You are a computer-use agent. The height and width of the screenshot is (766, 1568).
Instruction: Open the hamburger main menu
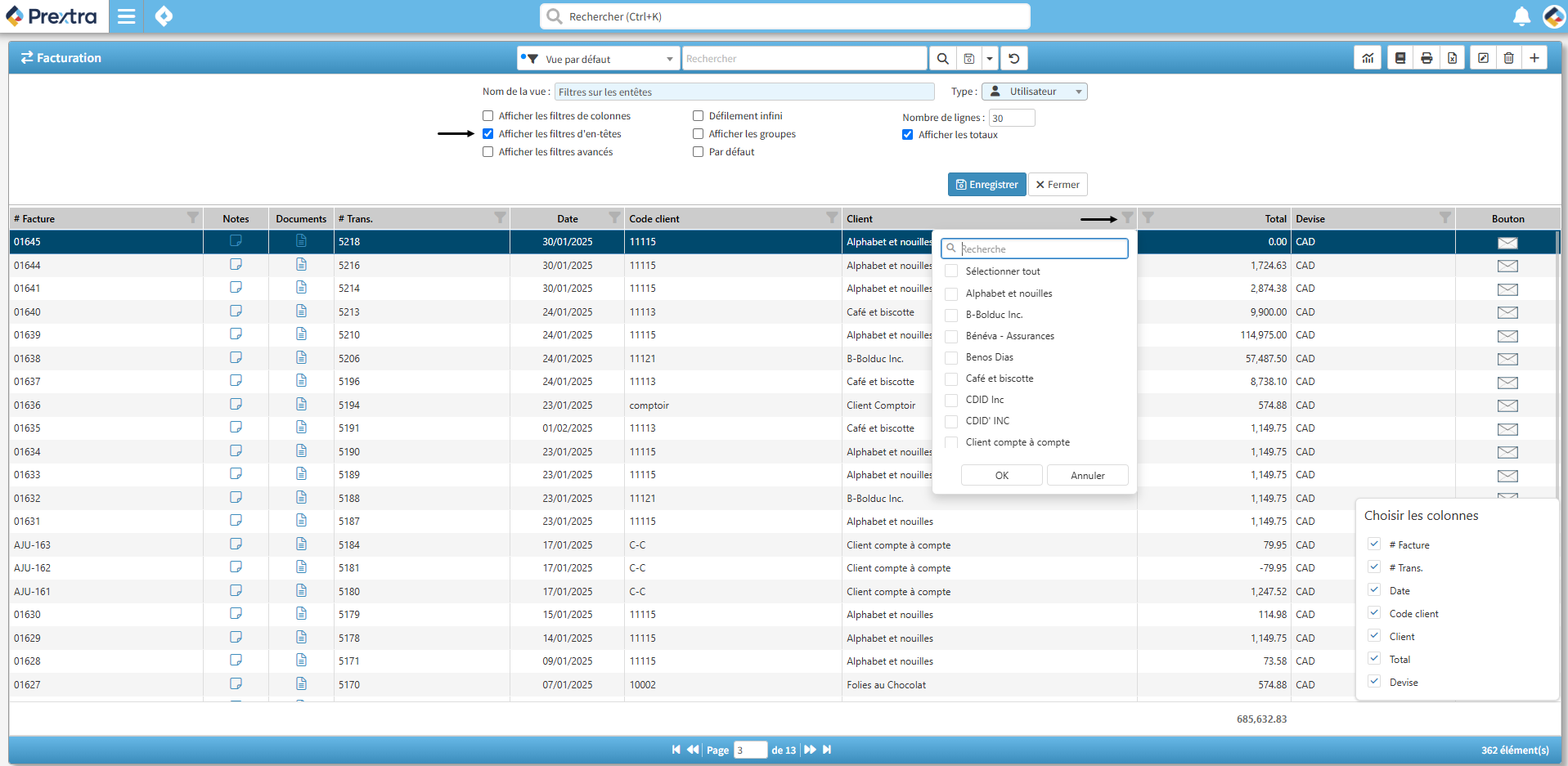tap(126, 16)
